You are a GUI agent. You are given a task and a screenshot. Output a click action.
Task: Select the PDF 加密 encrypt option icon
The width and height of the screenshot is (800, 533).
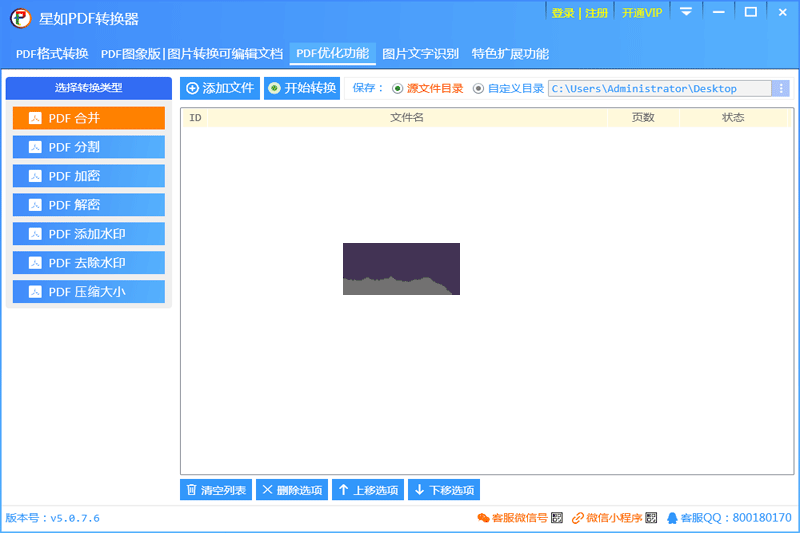pos(35,176)
